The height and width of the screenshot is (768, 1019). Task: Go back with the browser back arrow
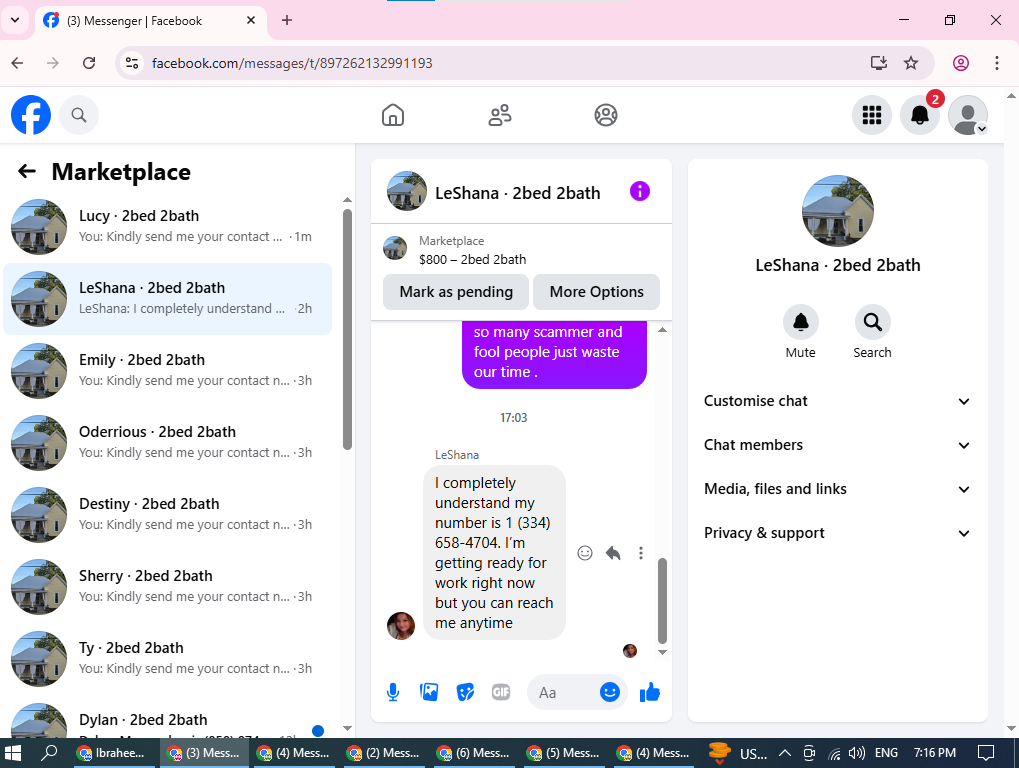point(18,63)
